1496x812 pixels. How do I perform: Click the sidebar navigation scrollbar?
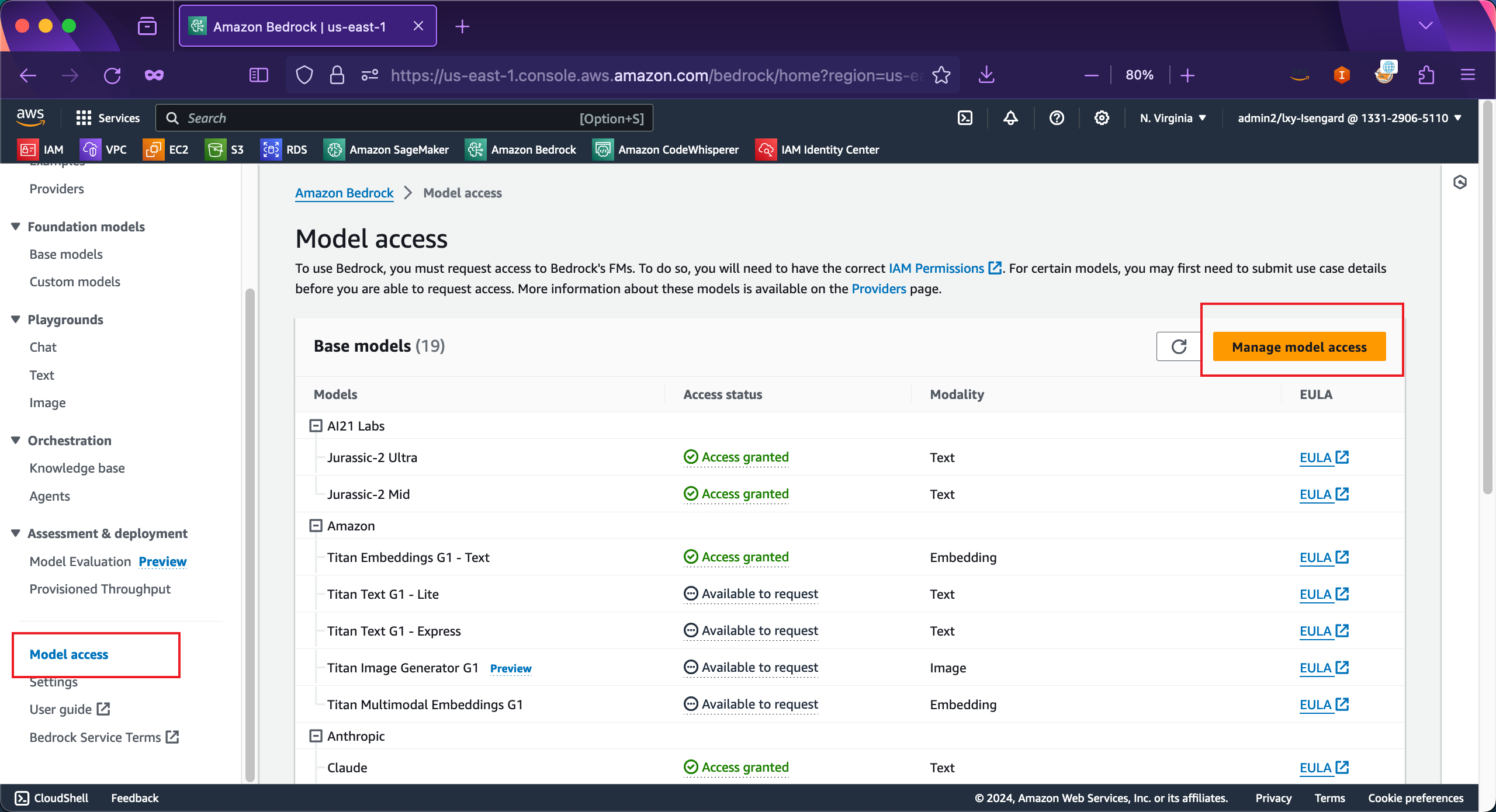(250, 535)
